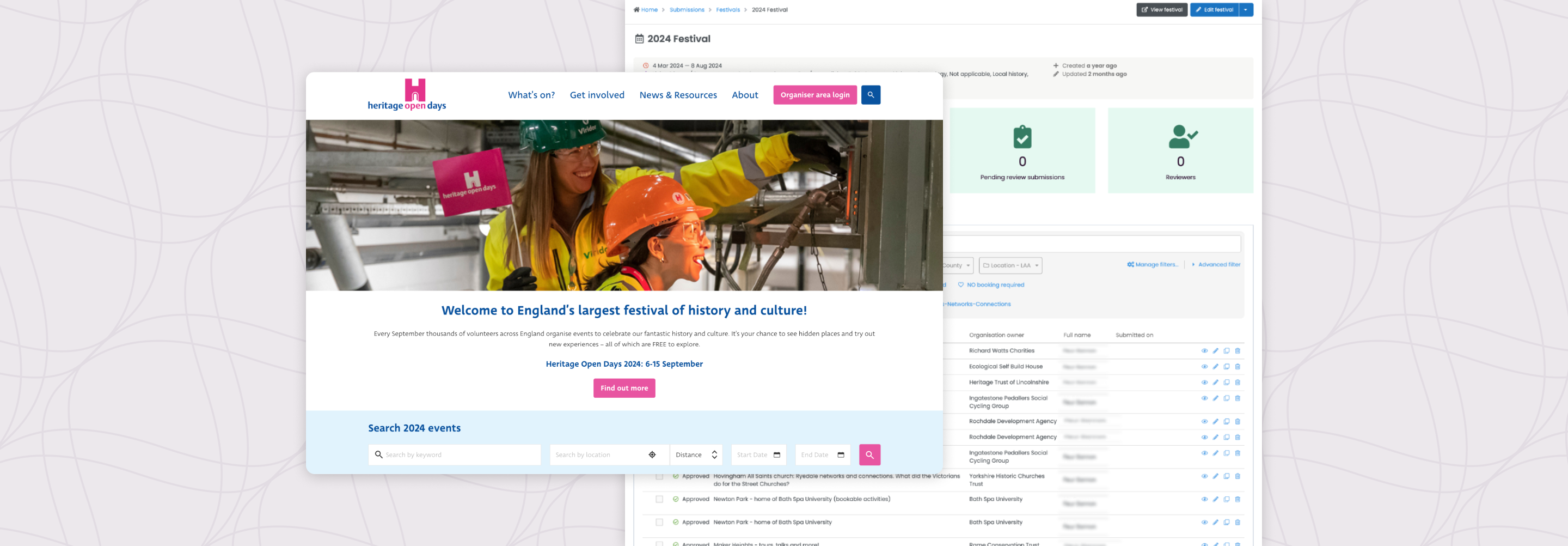
Task: Open the Location - LAA filter dropdown
Action: pyautogui.click(x=1010, y=266)
